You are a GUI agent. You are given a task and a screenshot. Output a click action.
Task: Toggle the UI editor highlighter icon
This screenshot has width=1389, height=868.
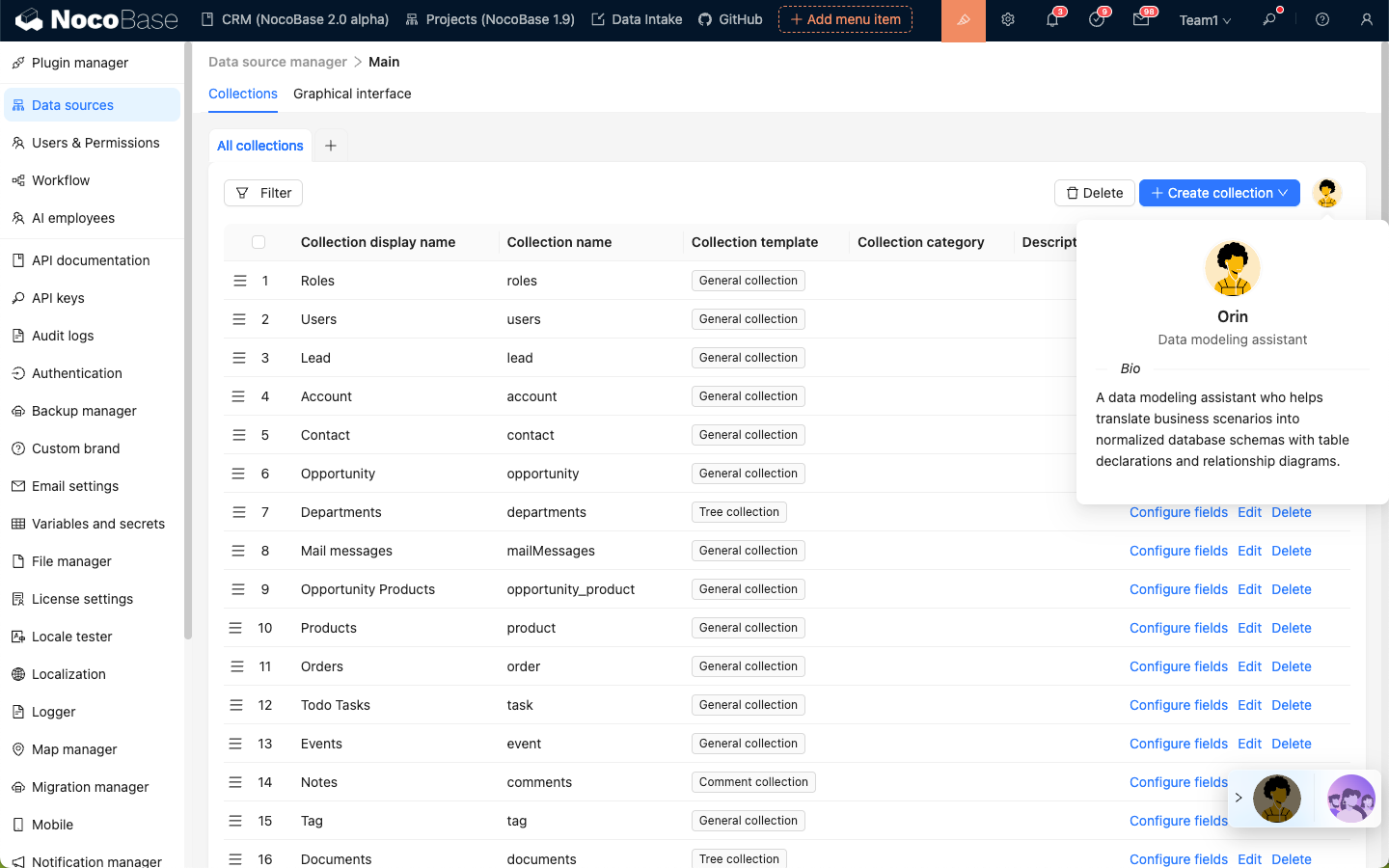(x=963, y=20)
